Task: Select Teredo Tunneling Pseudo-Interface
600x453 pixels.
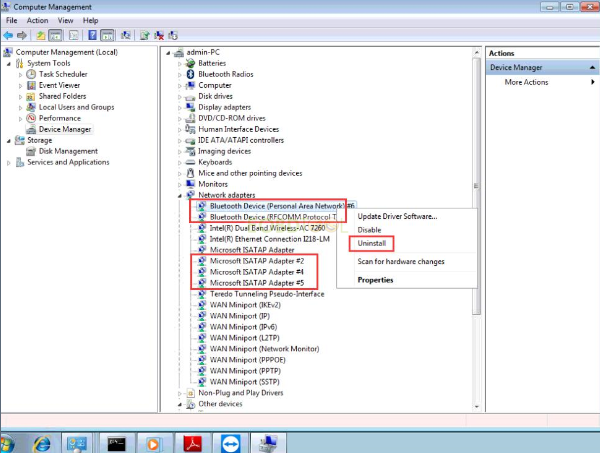Action: [x=267, y=294]
